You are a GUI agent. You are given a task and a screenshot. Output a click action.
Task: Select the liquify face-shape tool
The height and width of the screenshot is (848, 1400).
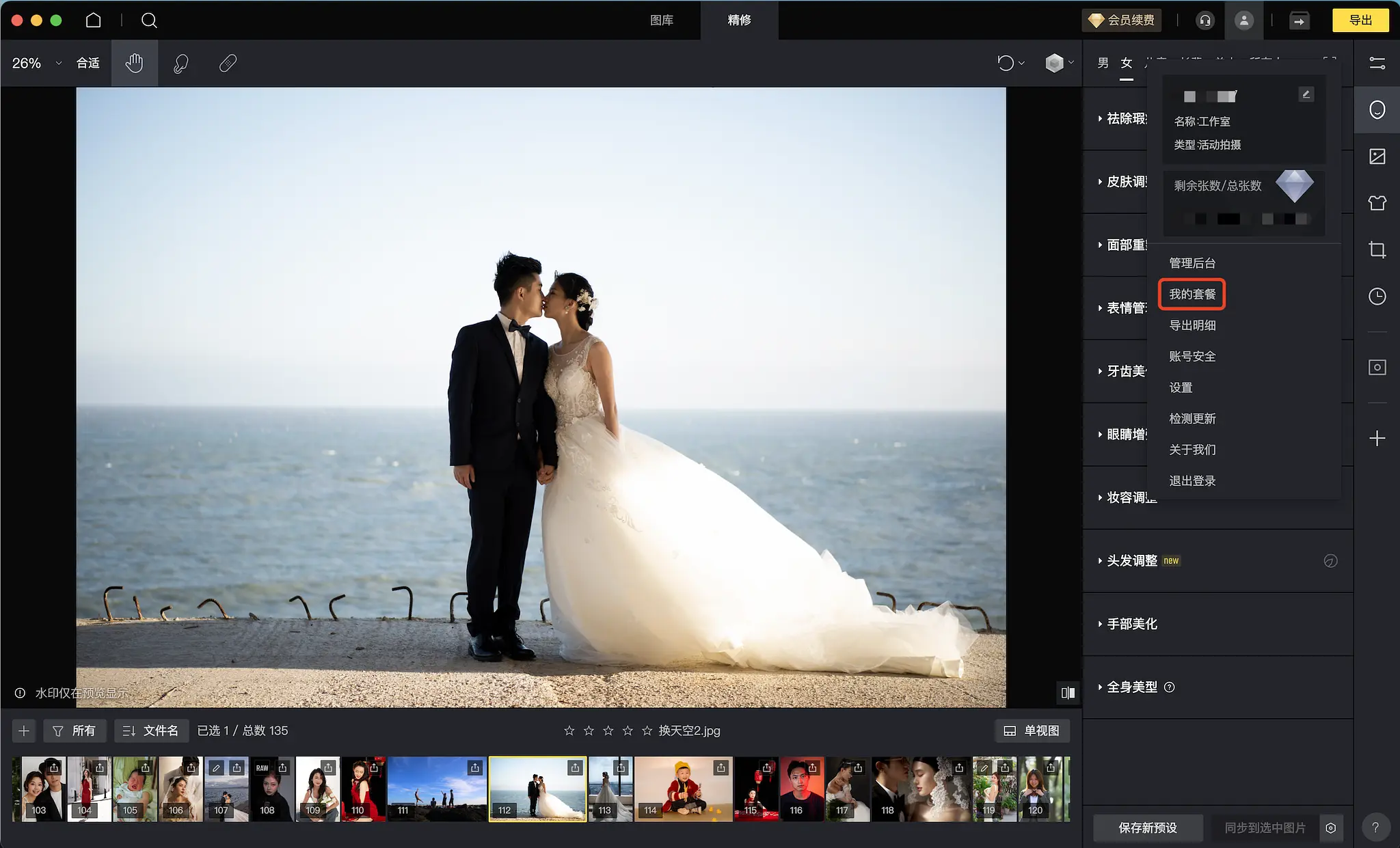tap(181, 63)
